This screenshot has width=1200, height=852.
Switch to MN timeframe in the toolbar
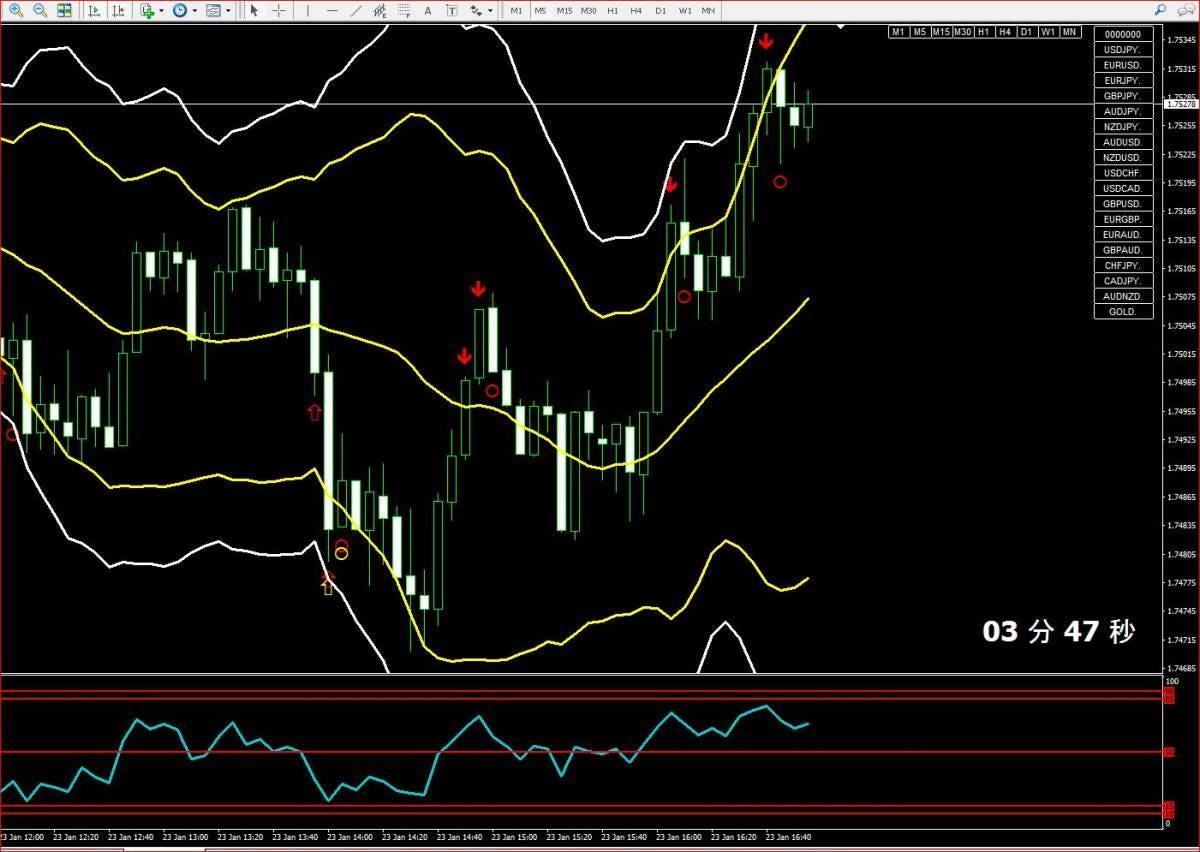click(708, 10)
